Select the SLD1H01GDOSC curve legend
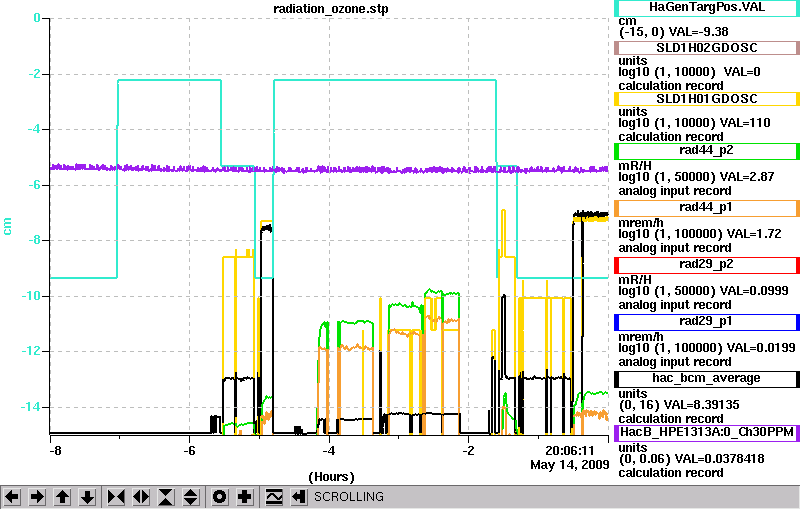The image size is (800, 509). pyautogui.click(x=707, y=99)
